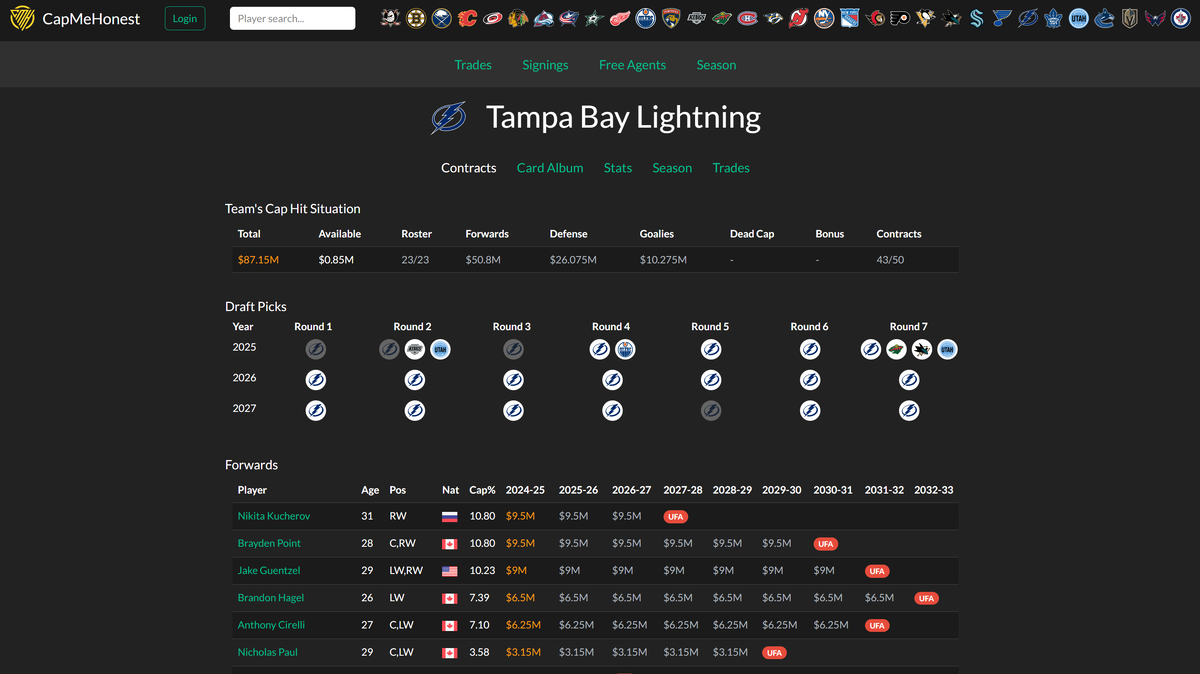The image size is (1200, 674).
Task: Go to the Calgary Flames logo
Action: [467, 18]
